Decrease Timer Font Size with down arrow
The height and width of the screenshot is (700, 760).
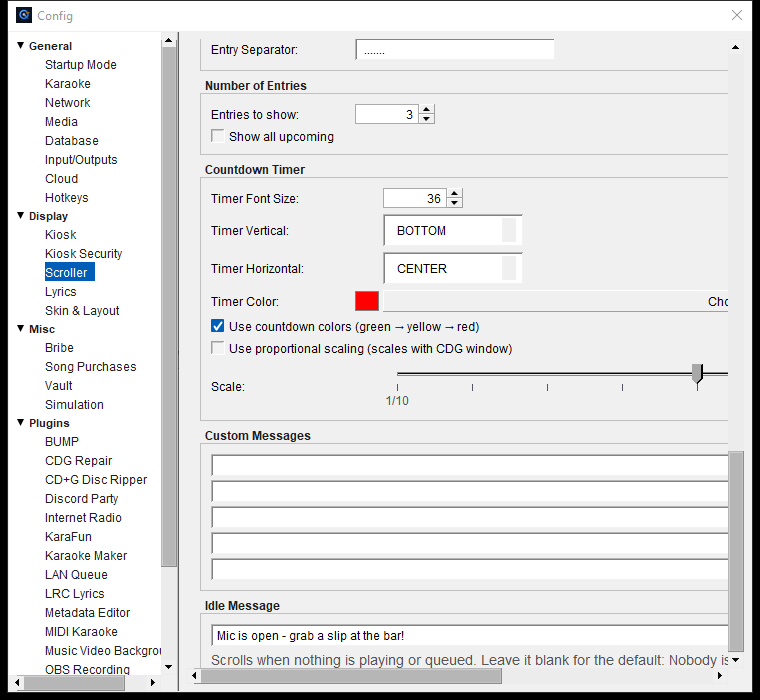pos(454,203)
